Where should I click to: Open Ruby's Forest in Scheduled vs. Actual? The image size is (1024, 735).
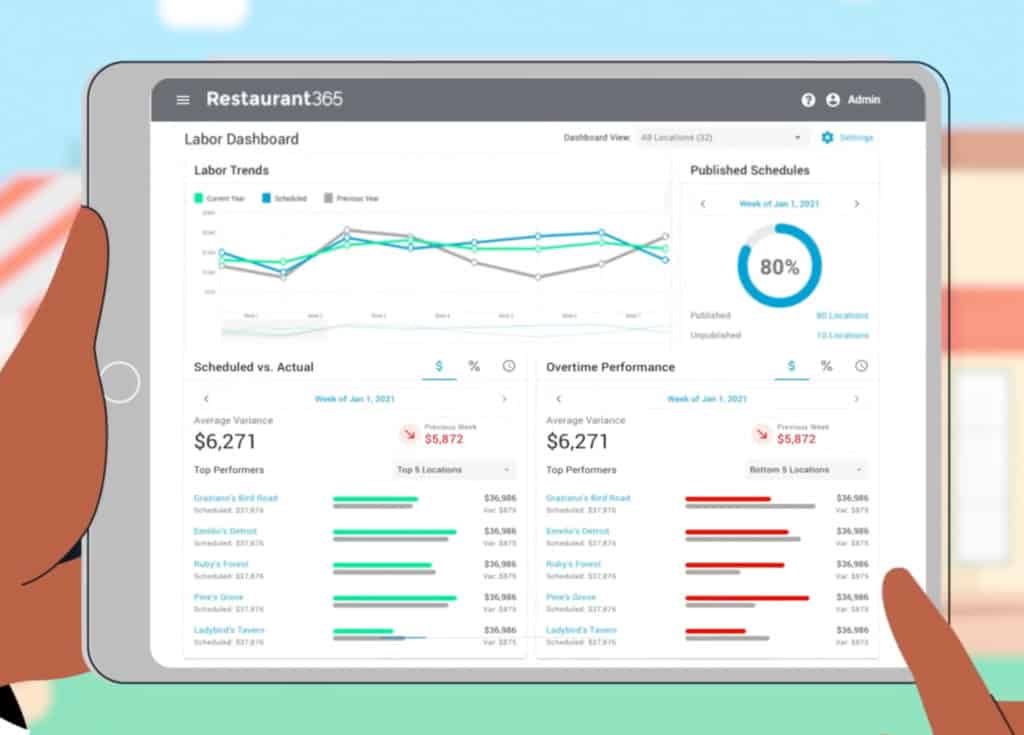[x=221, y=564]
